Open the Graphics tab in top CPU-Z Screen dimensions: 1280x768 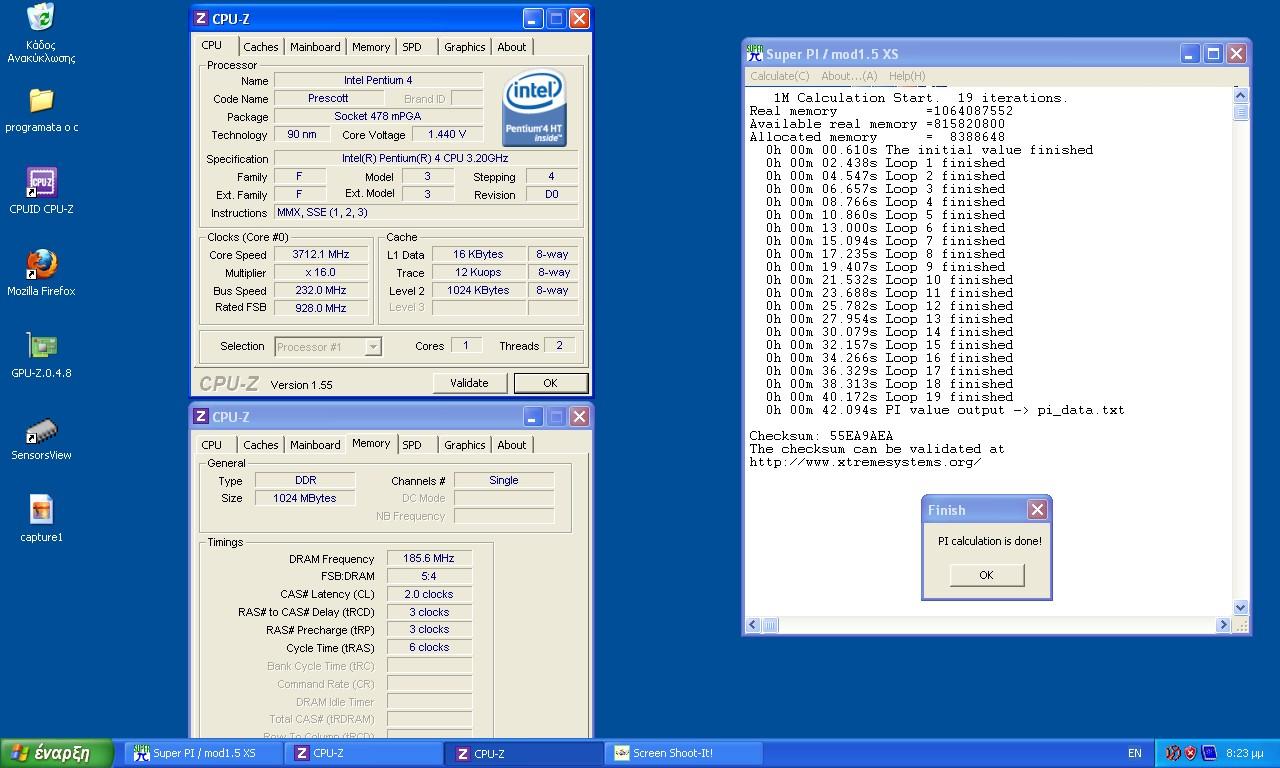tap(464, 47)
